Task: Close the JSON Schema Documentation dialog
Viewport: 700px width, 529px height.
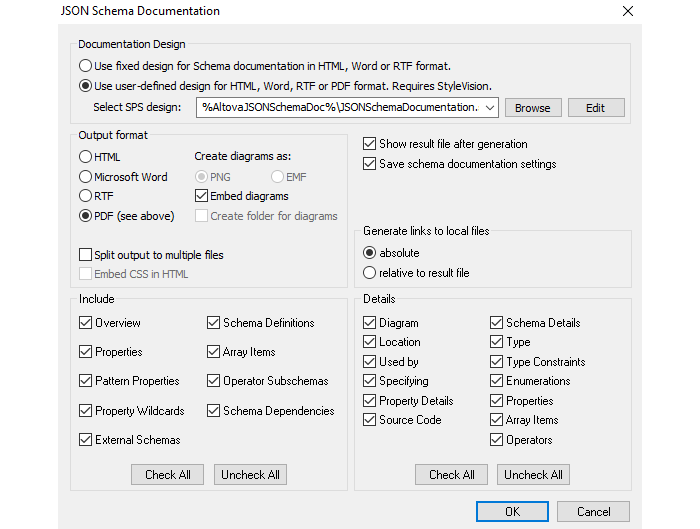Action: pyautogui.click(x=627, y=11)
